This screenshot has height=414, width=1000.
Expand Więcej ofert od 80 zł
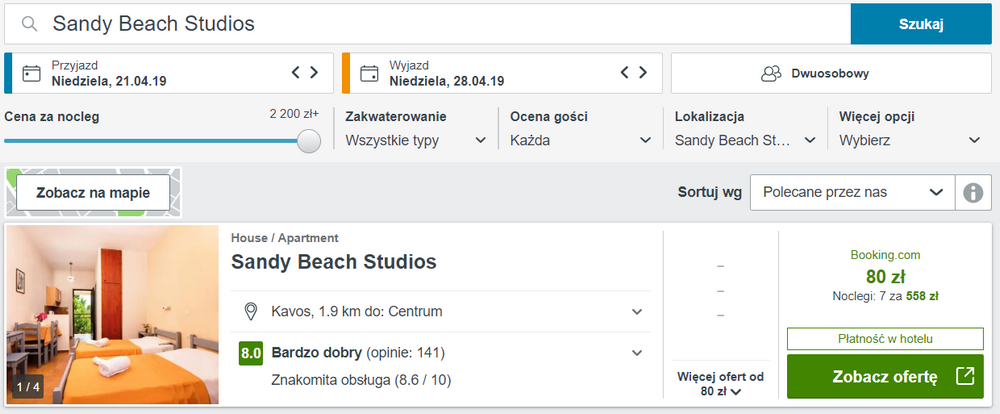click(721, 384)
